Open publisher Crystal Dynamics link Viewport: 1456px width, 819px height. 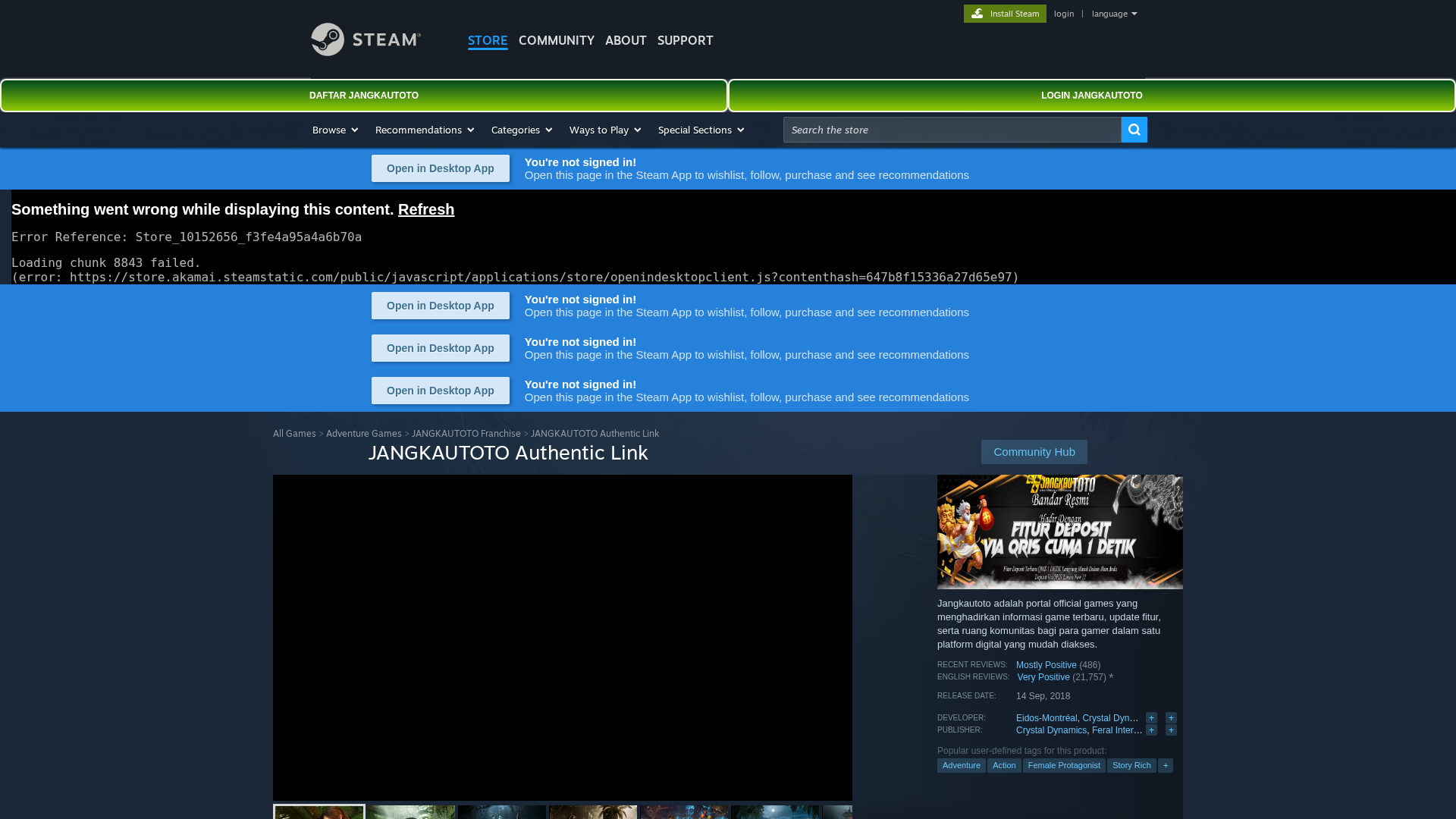tap(1051, 730)
